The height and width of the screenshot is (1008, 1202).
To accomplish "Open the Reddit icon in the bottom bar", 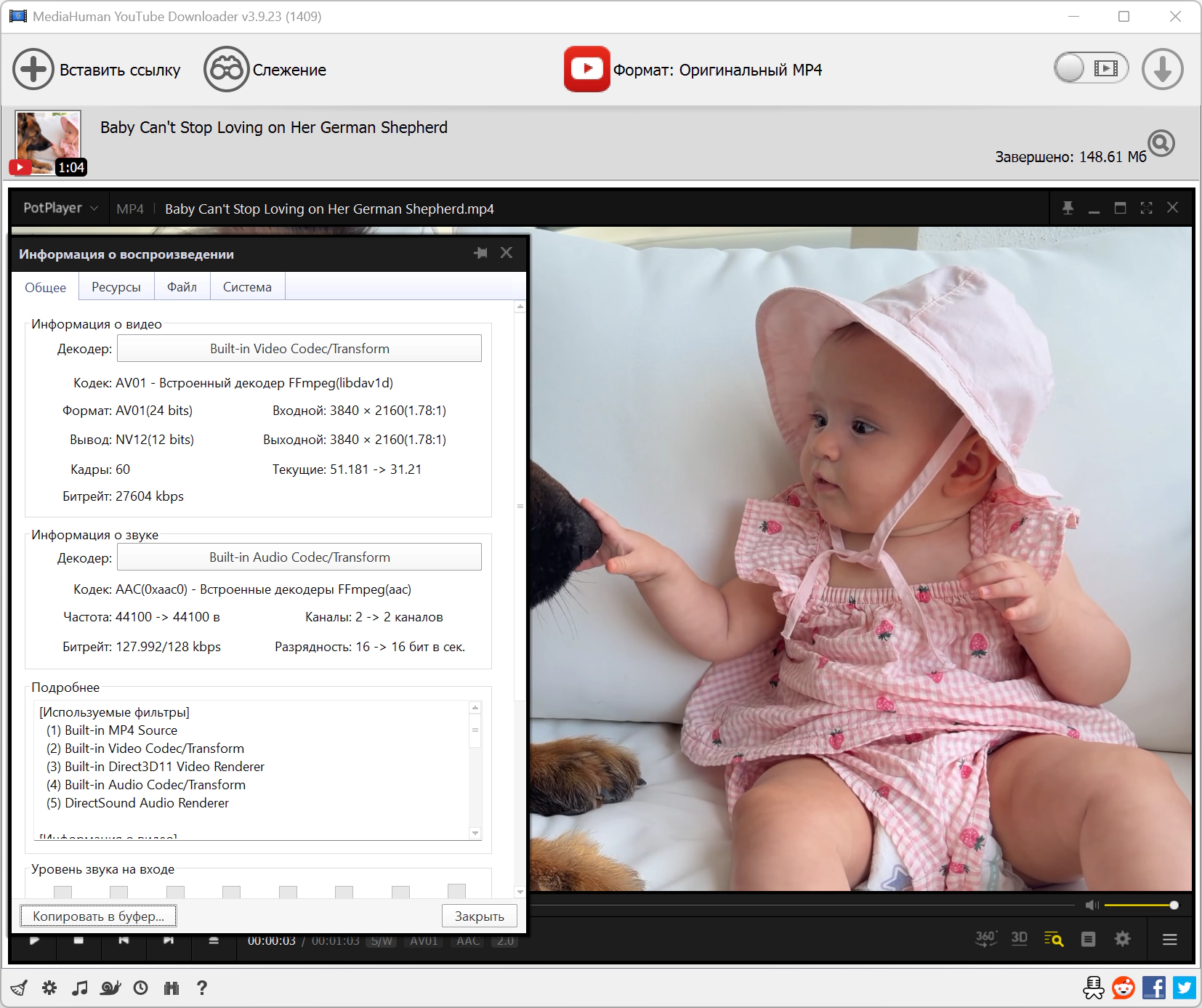I will point(1124,988).
